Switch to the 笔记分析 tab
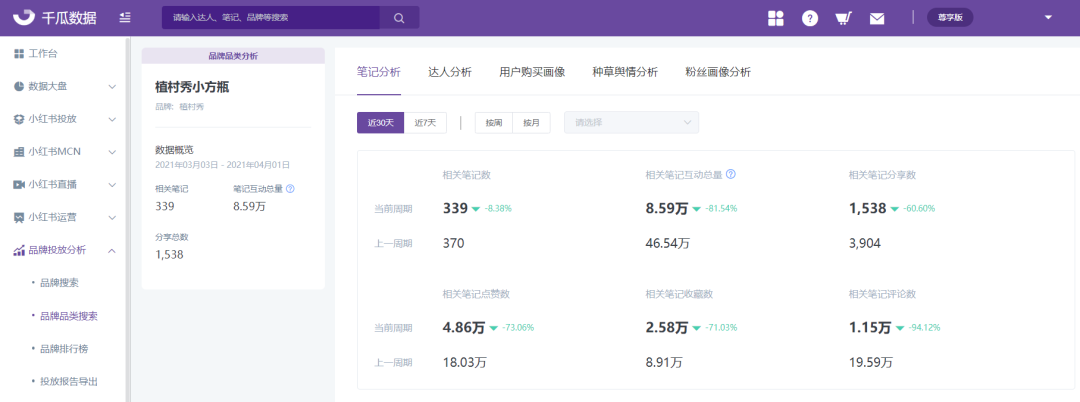Screen dimensions: 1080x402 [379, 72]
